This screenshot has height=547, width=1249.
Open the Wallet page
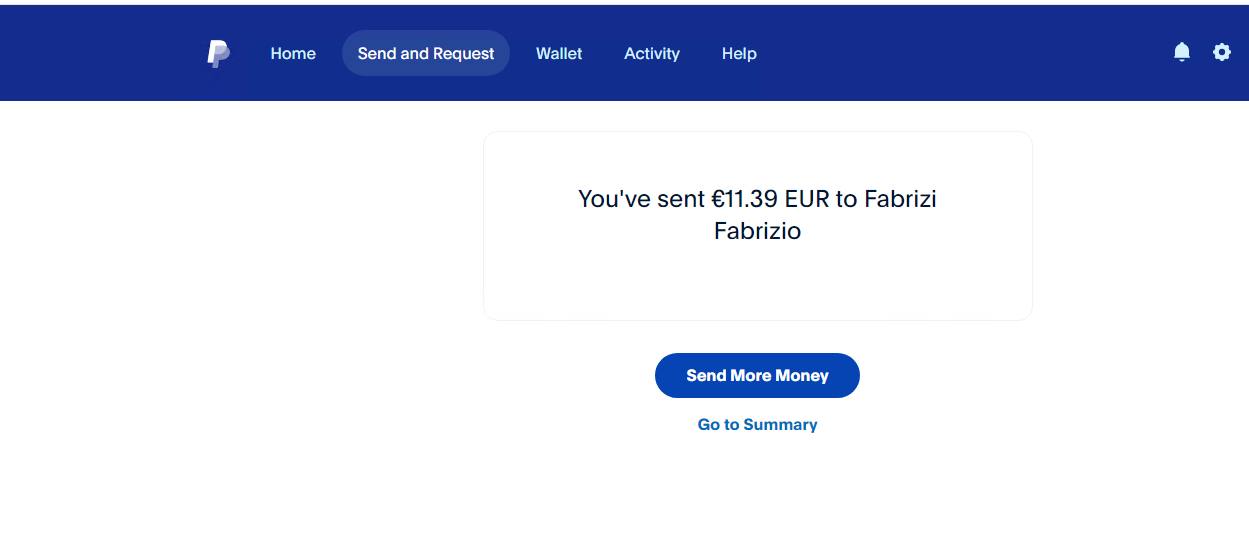pyautogui.click(x=559, y=54)
